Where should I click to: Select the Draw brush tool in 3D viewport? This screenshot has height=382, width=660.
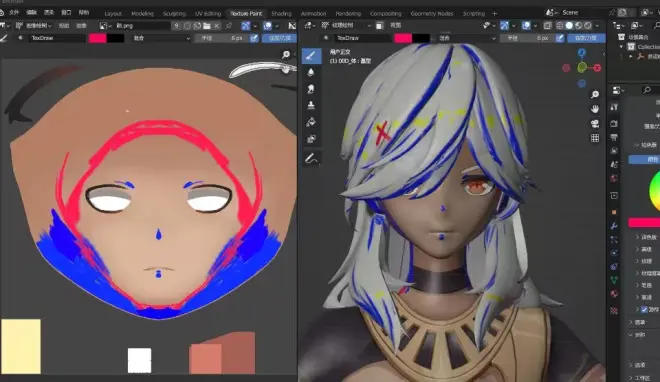311,56
